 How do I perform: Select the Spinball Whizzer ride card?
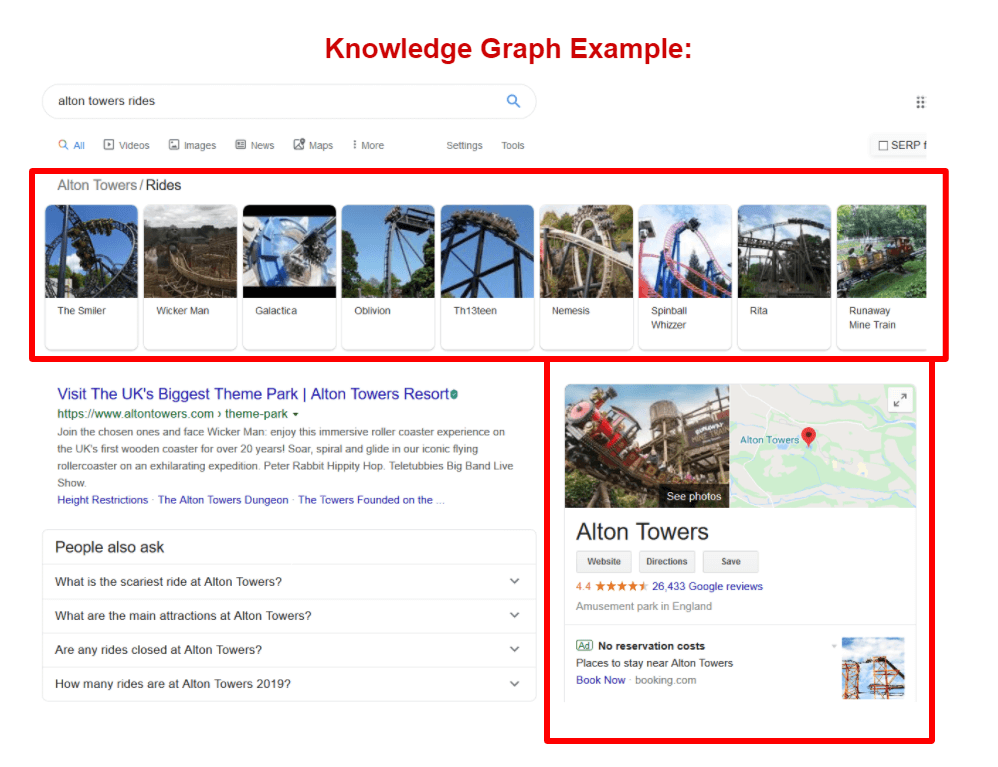685,276
